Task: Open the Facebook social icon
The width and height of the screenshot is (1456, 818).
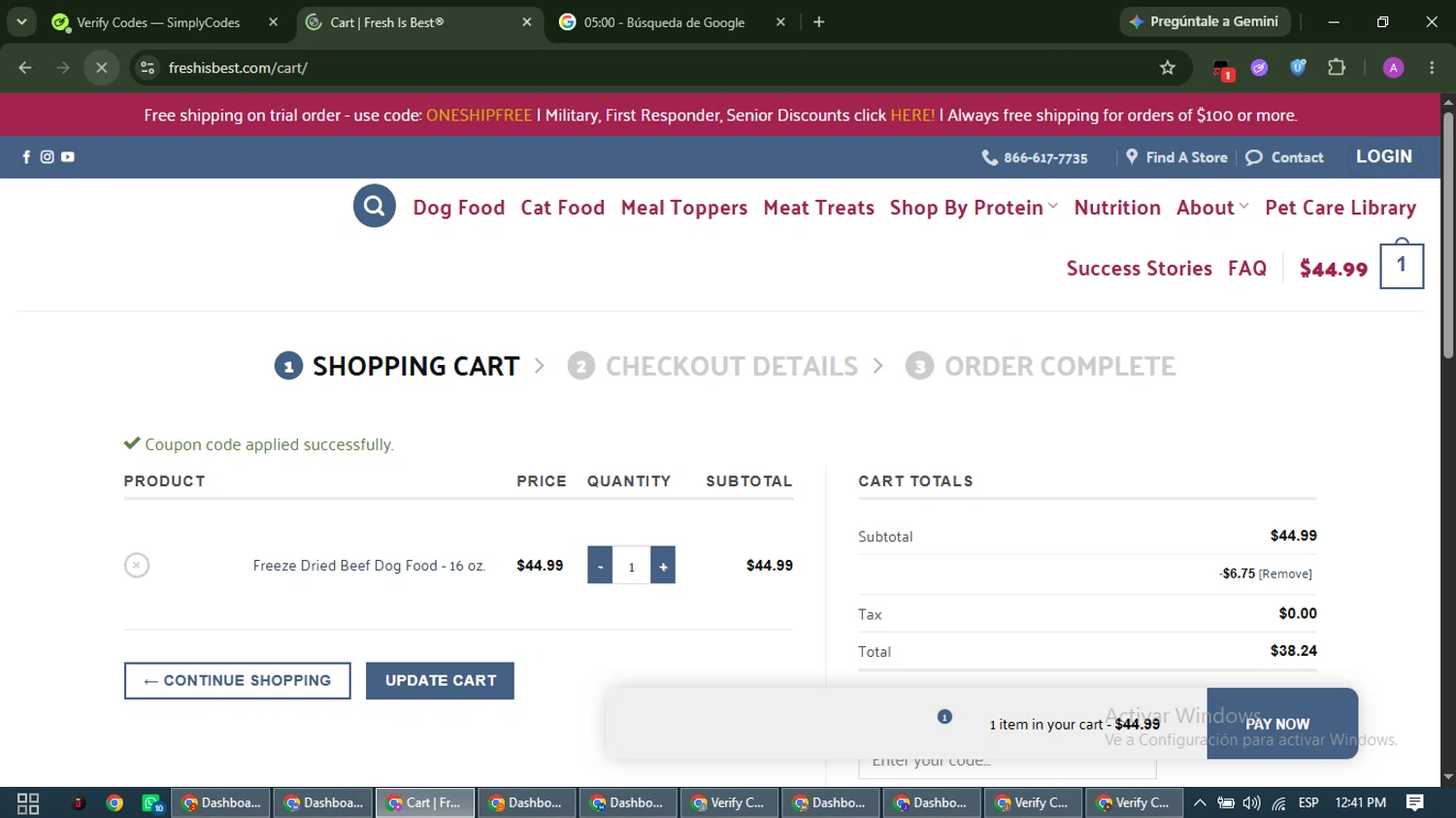Action: click(x=26, y=157)
